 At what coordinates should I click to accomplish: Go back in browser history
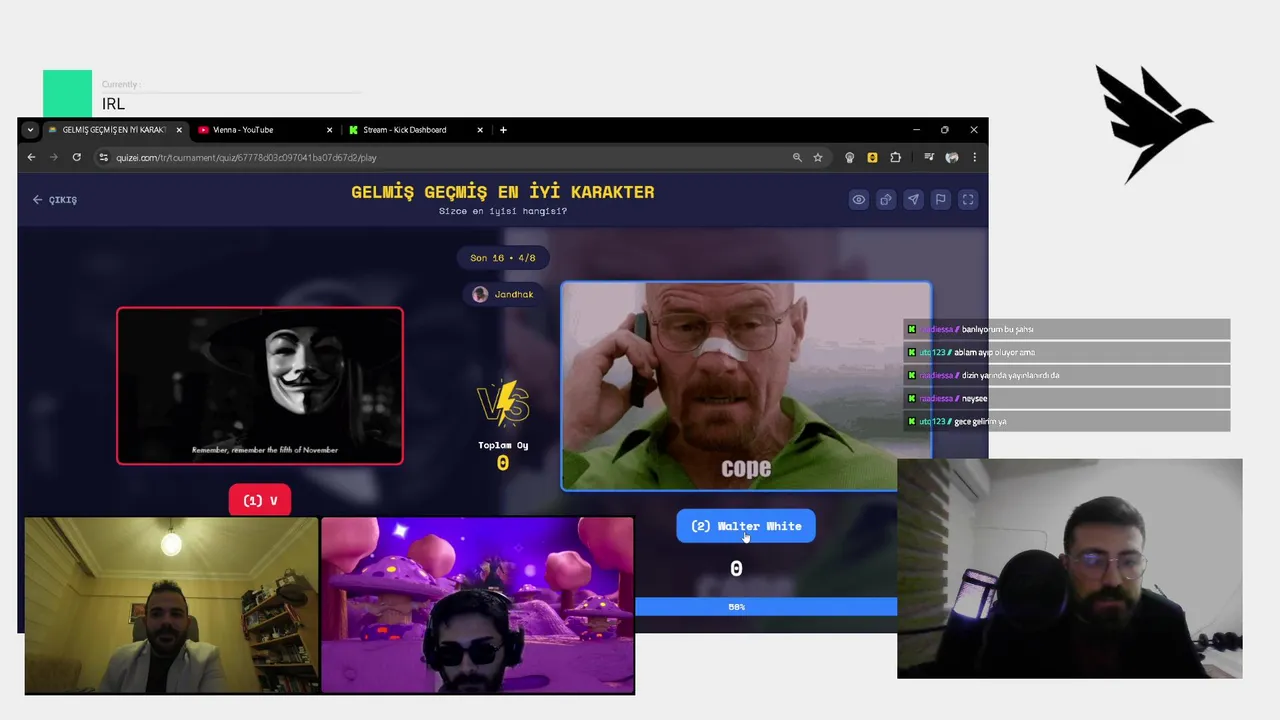point(31,157)
